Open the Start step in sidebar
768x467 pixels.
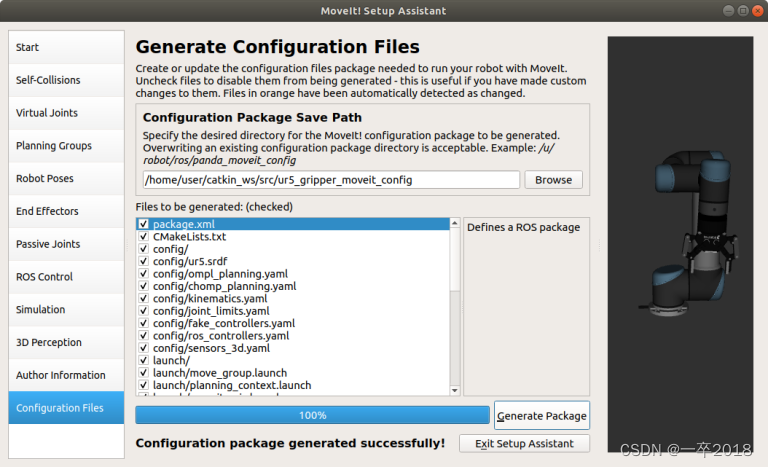(x=66, y=47)
